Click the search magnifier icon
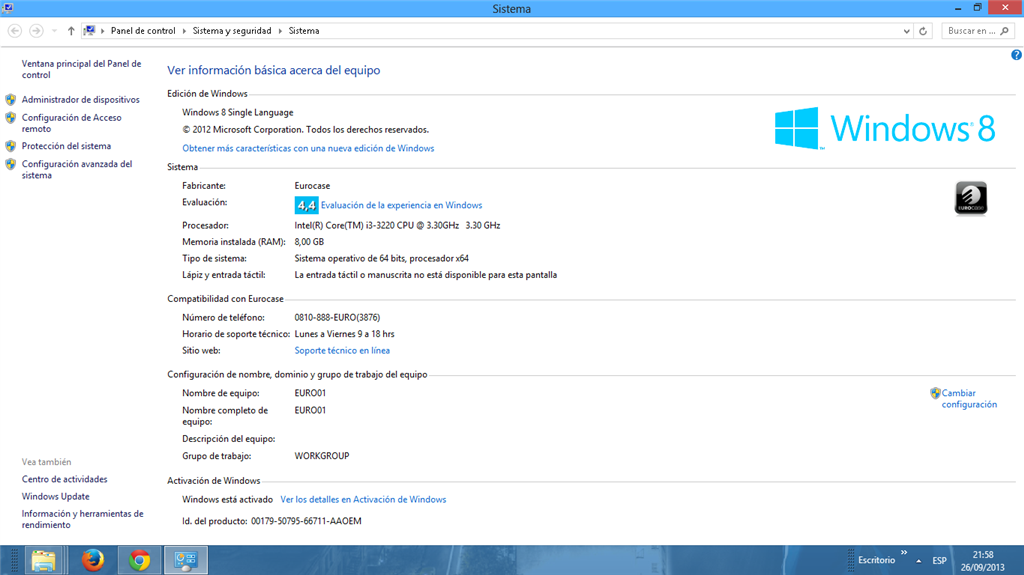Image resolution: width=1024 pixels, height=575 pixels. point(1005,31)
